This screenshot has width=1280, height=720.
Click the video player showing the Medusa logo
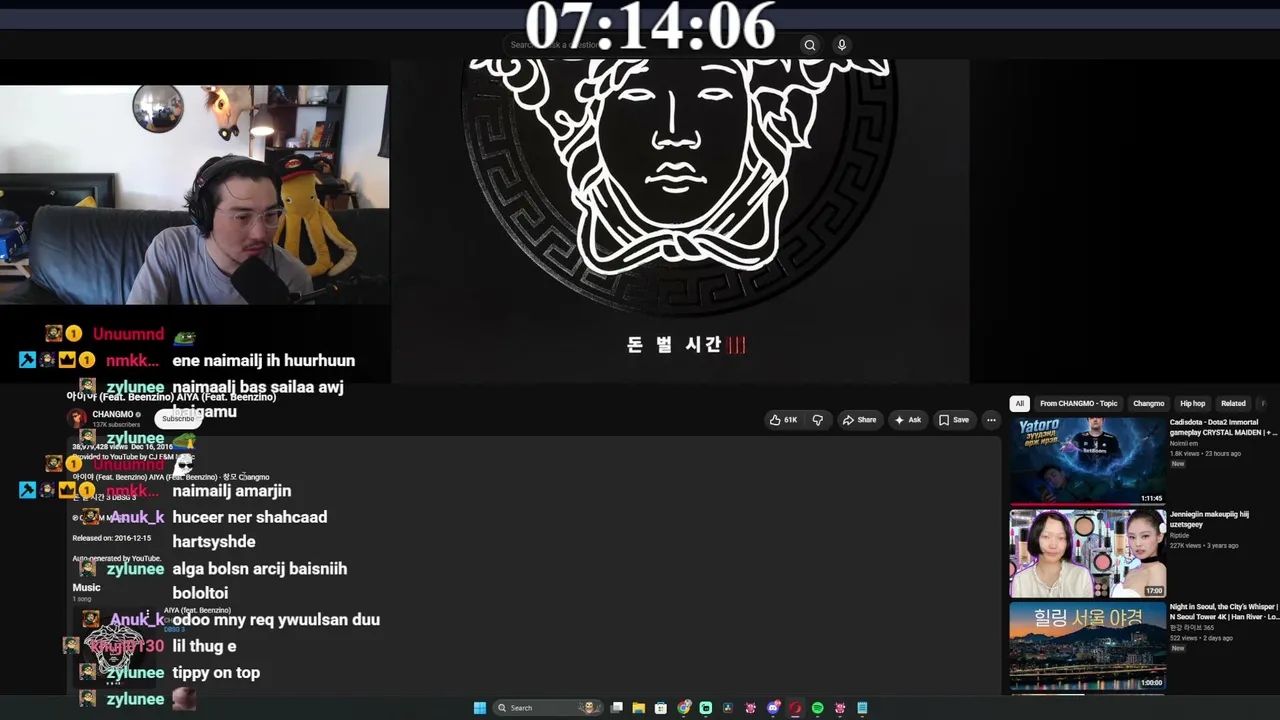coord(680,220)
